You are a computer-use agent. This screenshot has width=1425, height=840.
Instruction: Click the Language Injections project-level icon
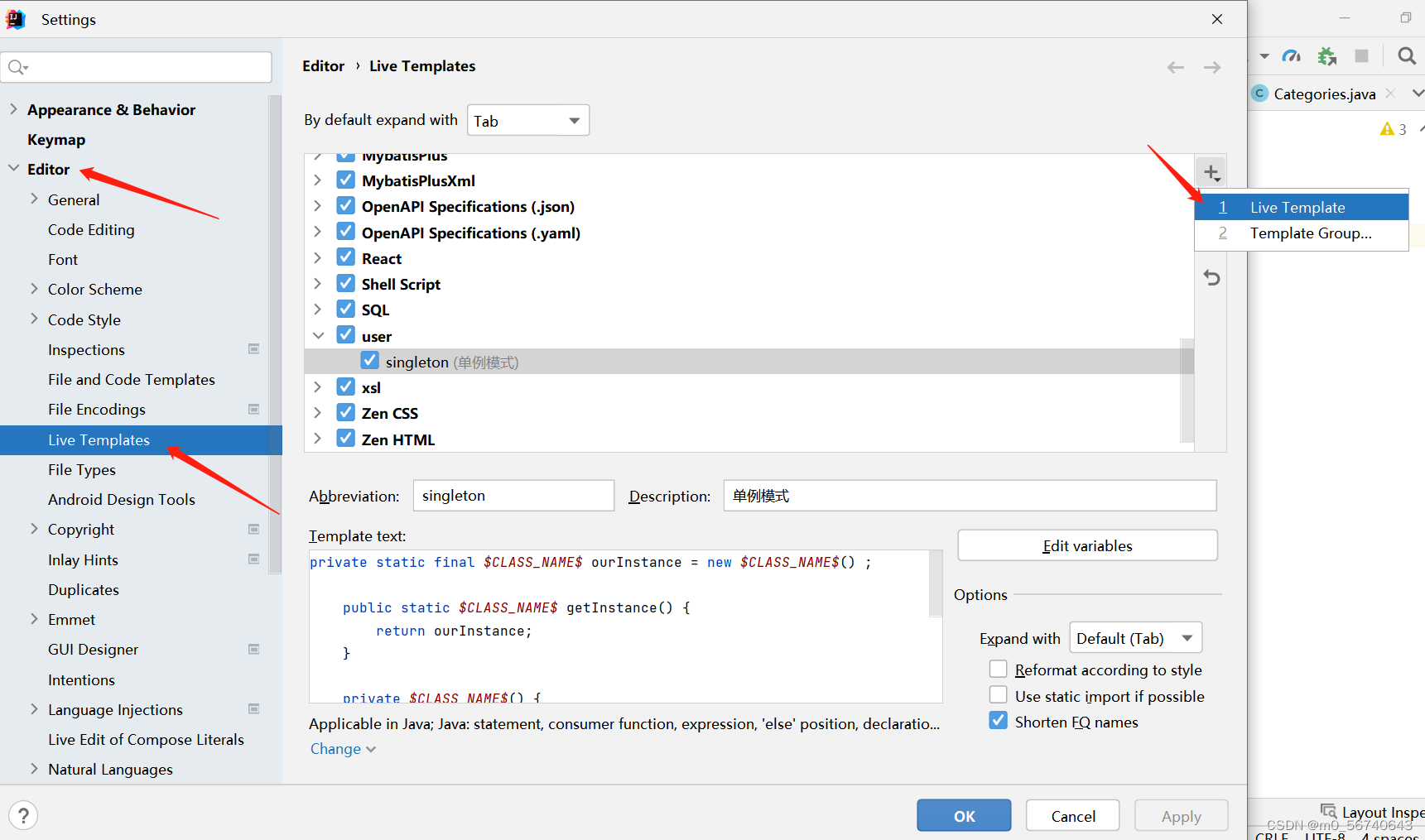(254, 709)
